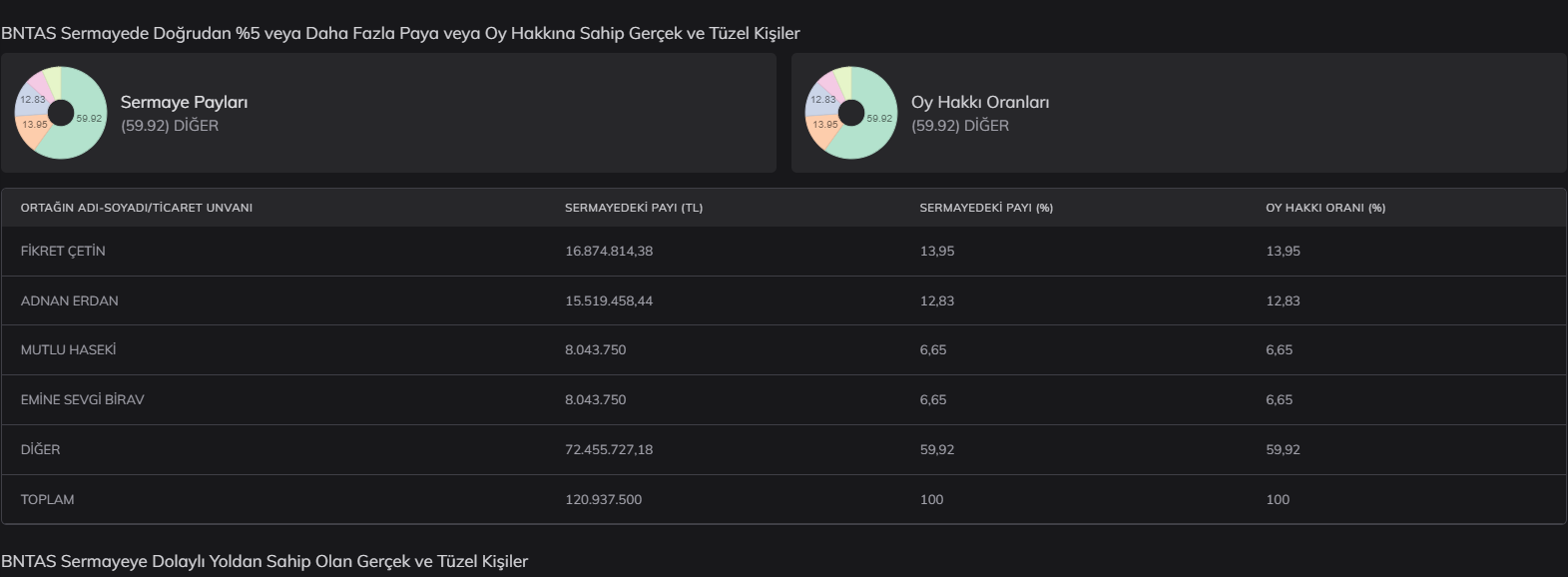The image size is (1568, 577).
Task: Select the MUTLU HASEKİ shareholder row
Action: (x=68, y=349)
